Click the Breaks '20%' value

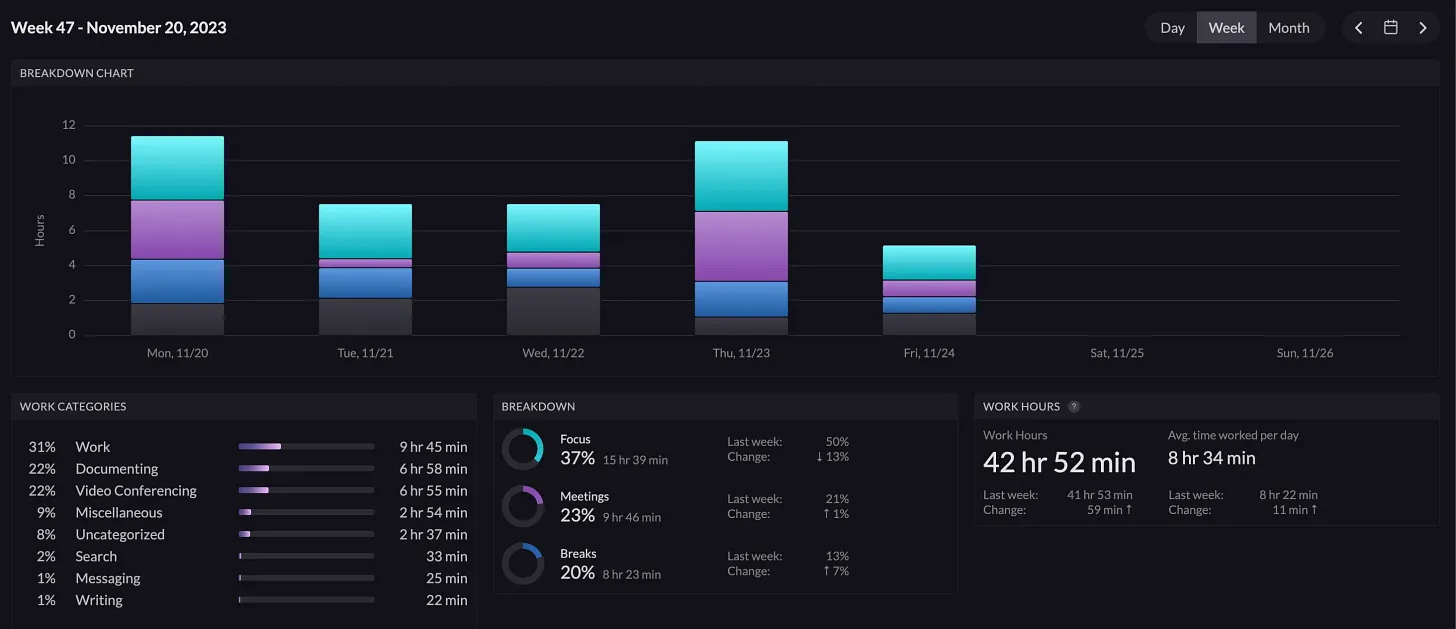pyautogui.click(x=577, y=572)
